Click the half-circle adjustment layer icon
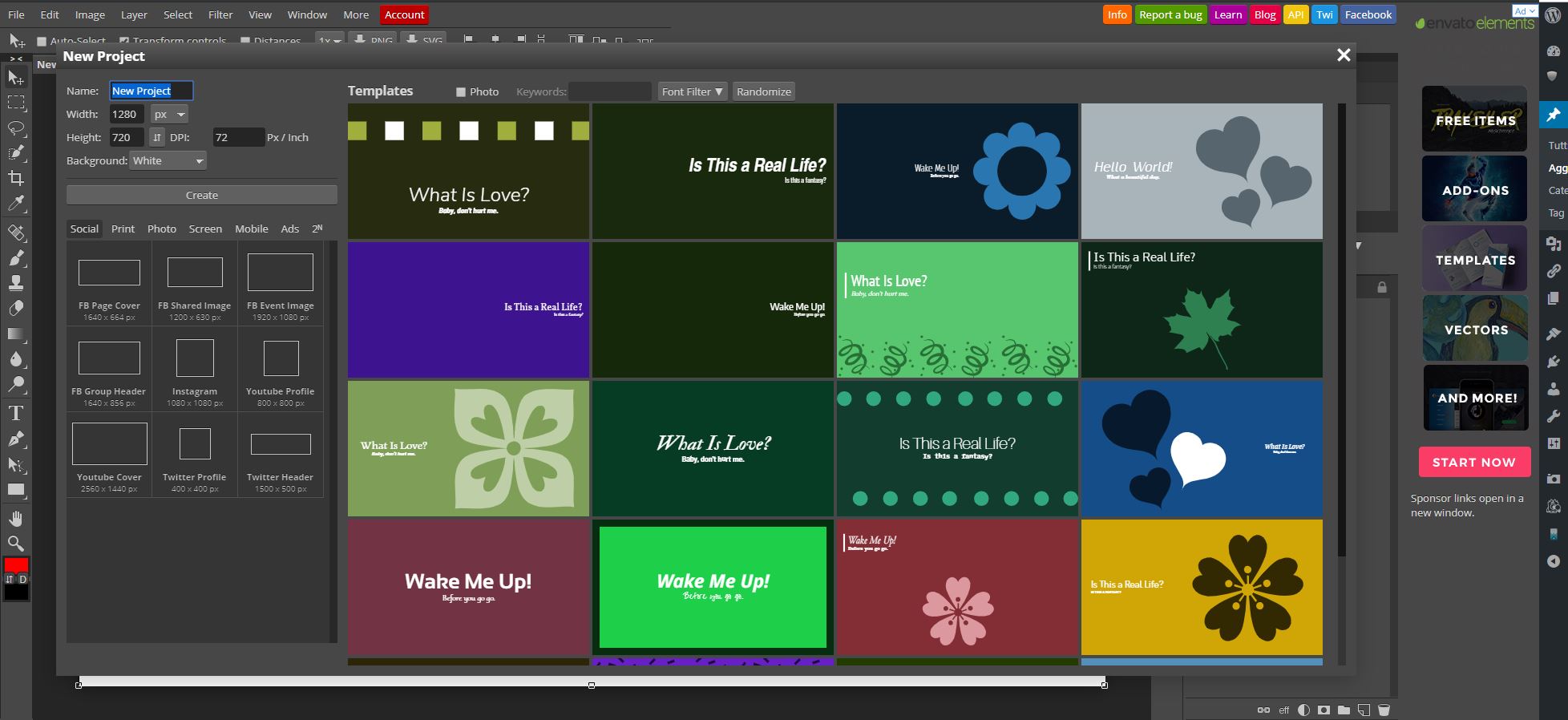Viewport: 1568px width, 720px height. click(x=1303, y=710)
